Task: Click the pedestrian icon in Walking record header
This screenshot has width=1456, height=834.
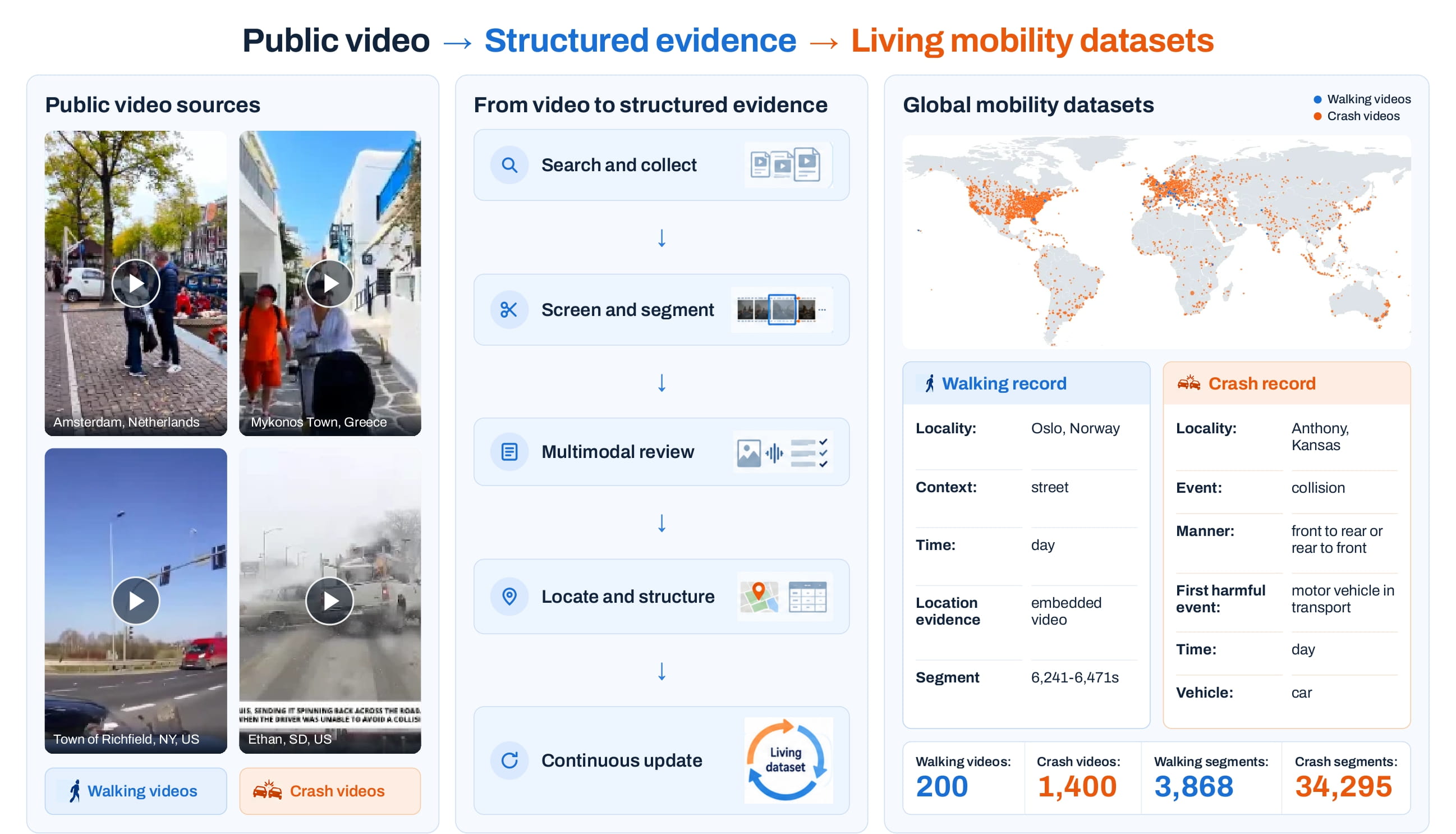Action: point(930,383)
